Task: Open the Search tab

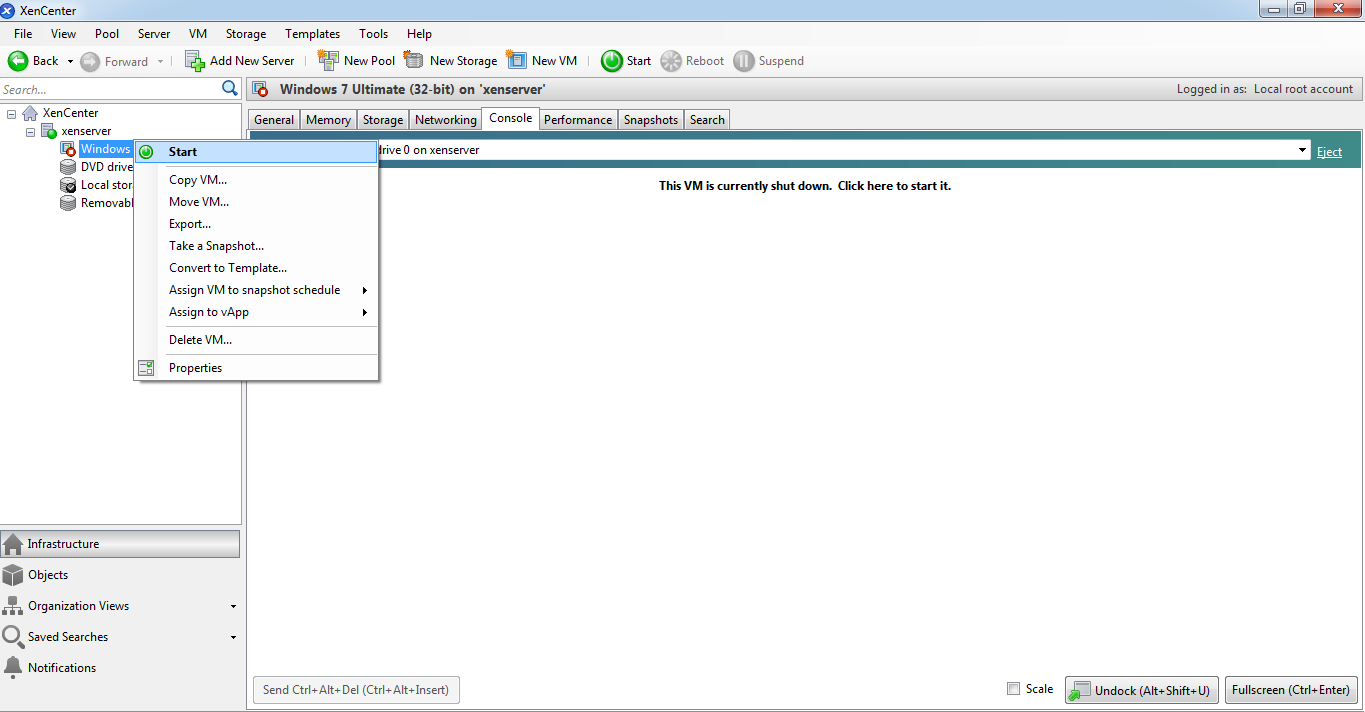Action: coord(707,120)
